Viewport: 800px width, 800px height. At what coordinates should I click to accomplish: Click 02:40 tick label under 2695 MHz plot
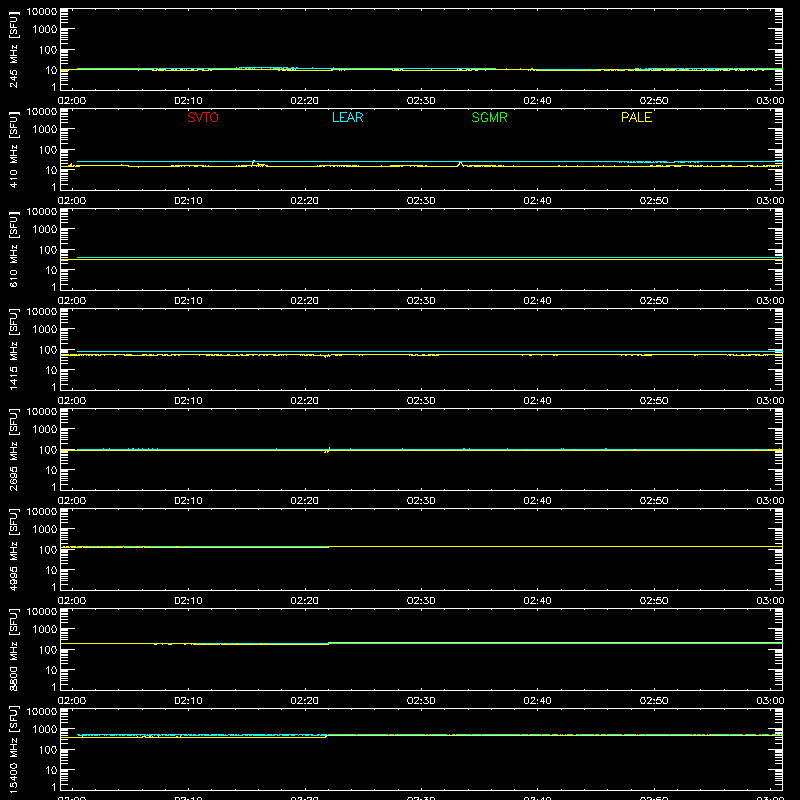pyautogui.click(x=537, y=501)
